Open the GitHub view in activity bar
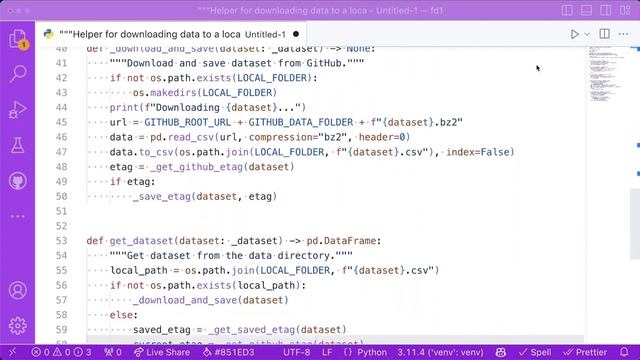The image size is (640, 360). 18,181
